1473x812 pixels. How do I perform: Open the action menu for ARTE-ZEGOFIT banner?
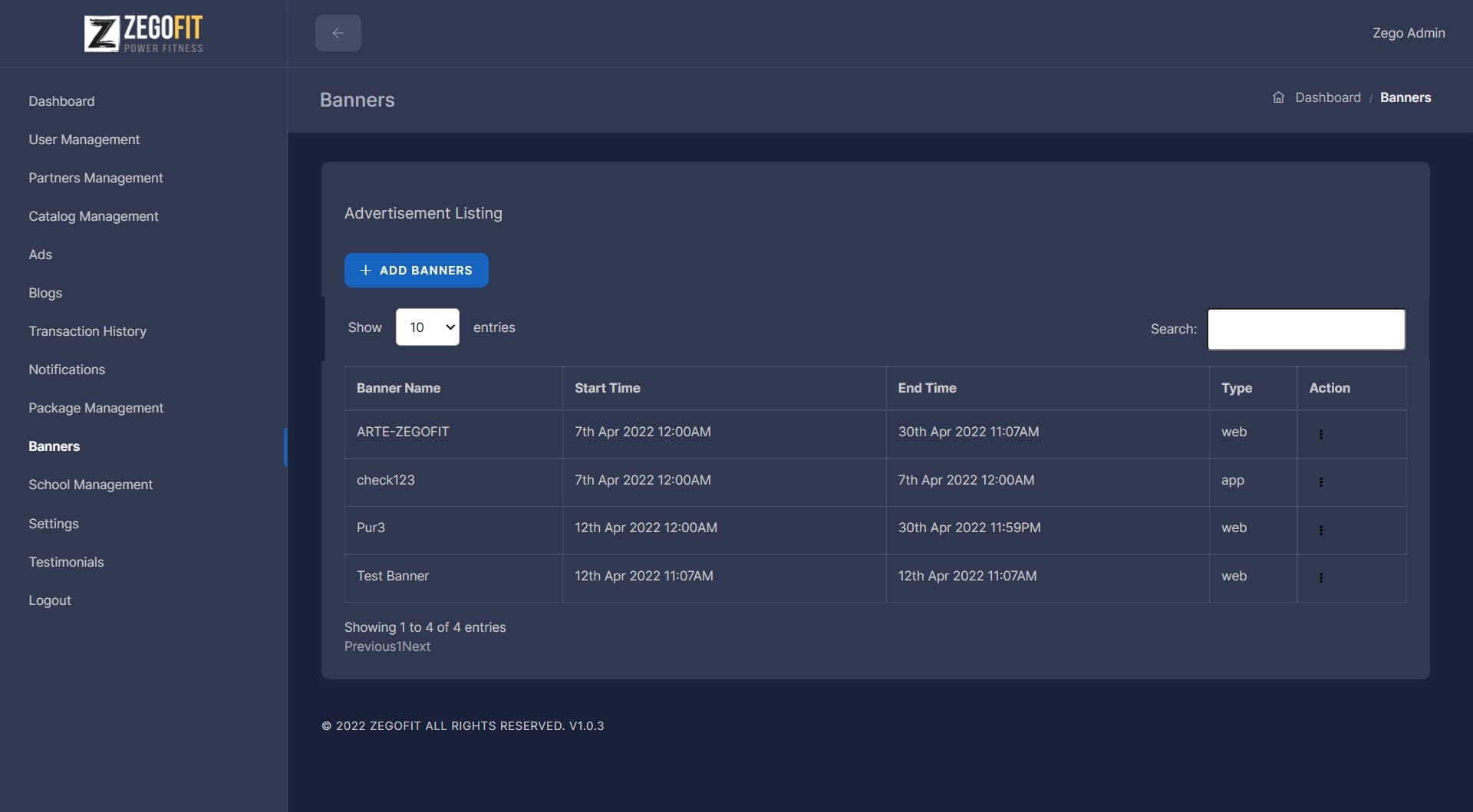tap(1321, 434)
